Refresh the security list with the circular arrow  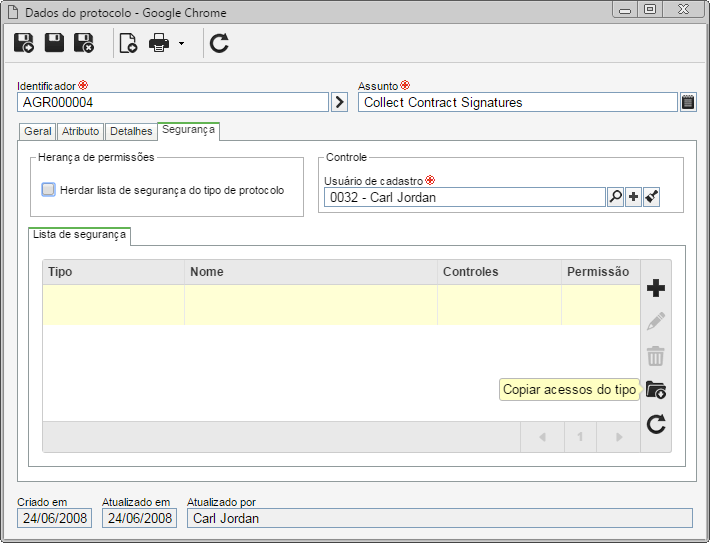click(x=656, y=424)
